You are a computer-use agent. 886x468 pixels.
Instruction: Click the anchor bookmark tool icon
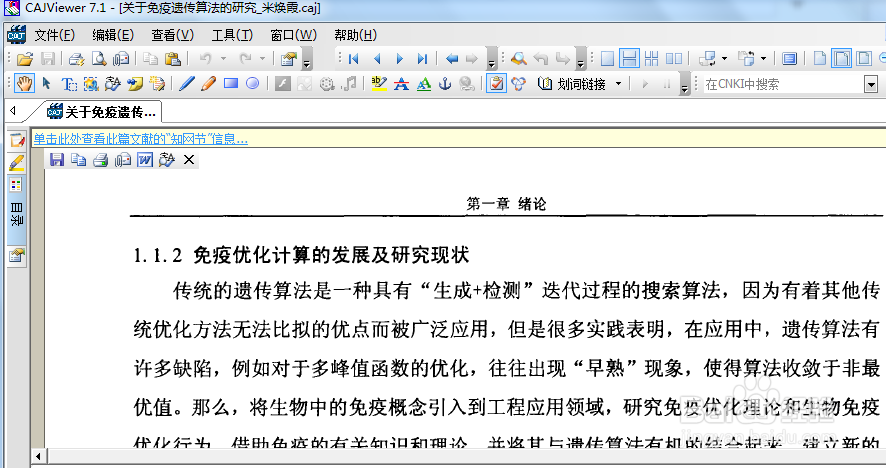click(x=445, y=84)
